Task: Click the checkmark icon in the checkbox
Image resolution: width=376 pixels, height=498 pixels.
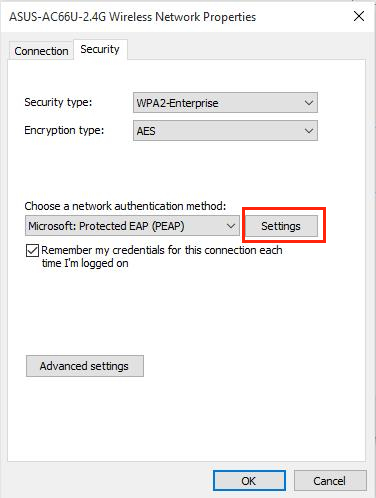Action: tap(32, 250)
